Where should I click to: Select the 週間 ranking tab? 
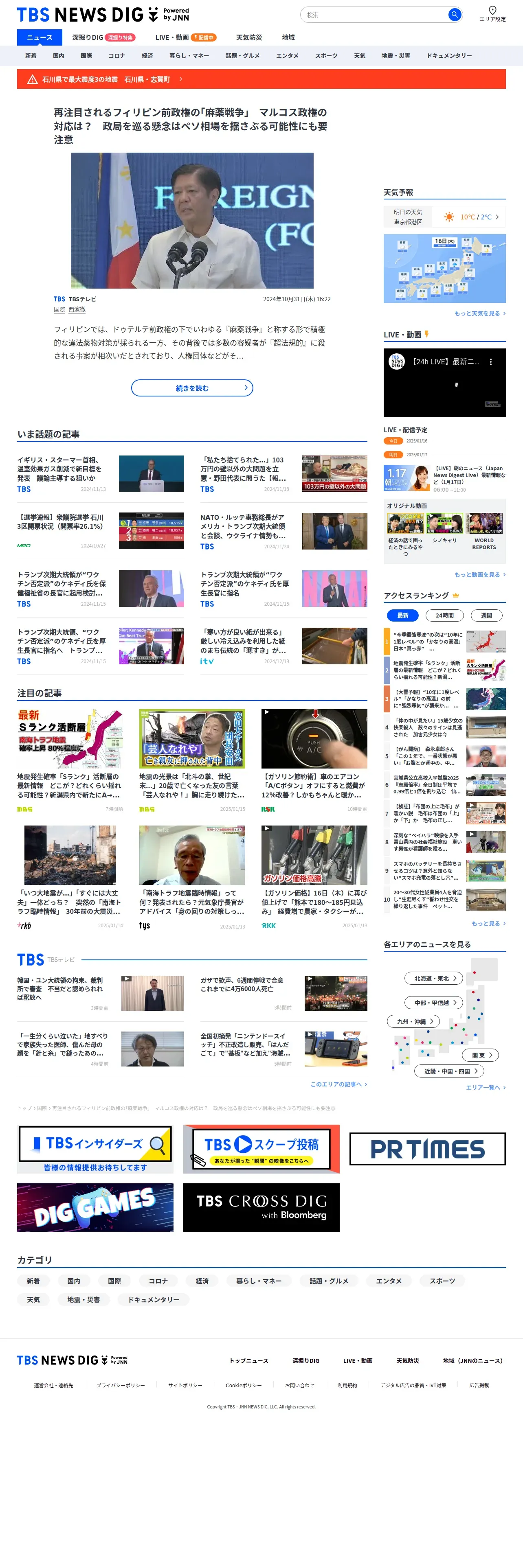click(x=486, y=615)
